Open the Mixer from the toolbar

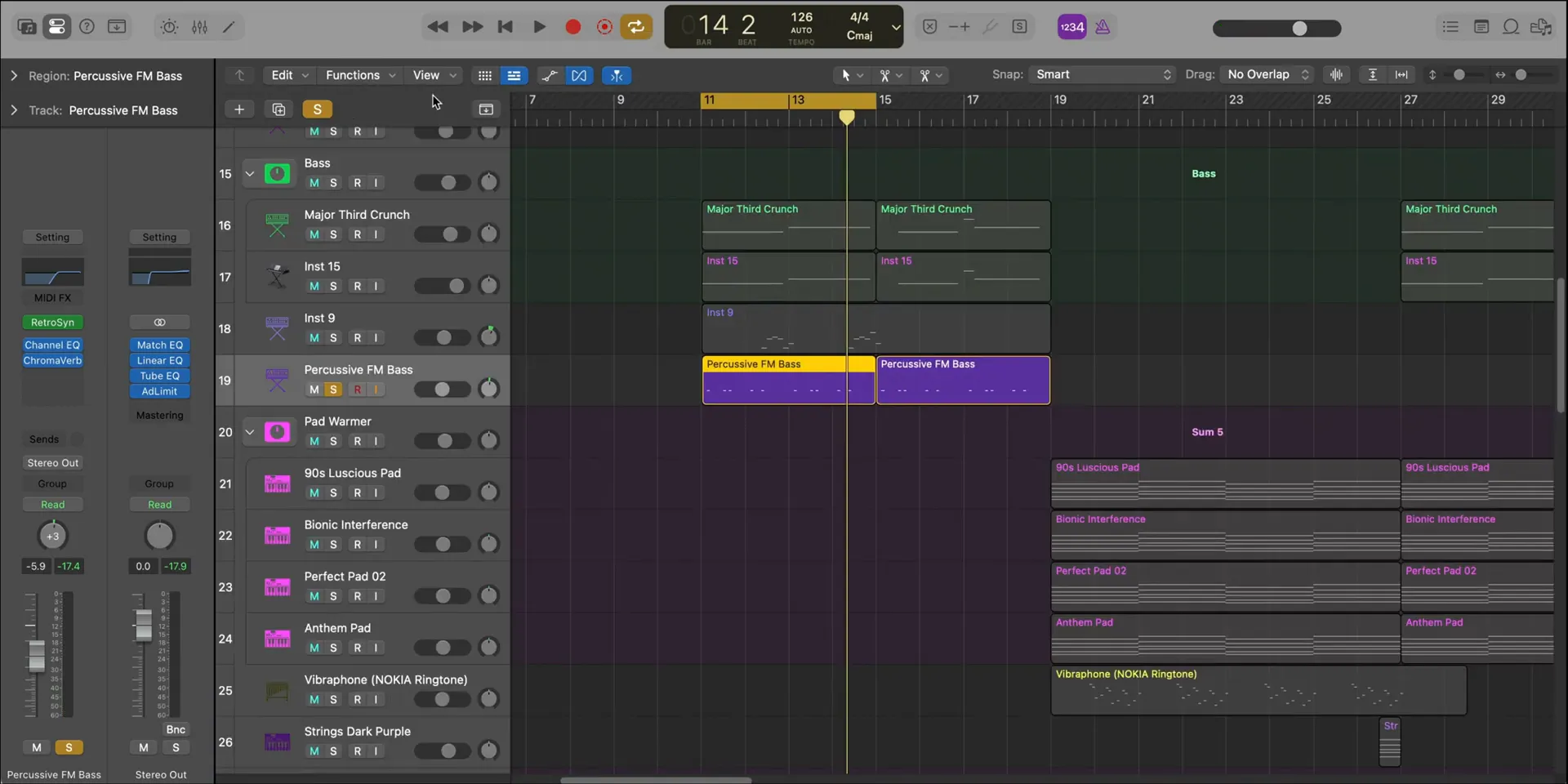[199, 27]
